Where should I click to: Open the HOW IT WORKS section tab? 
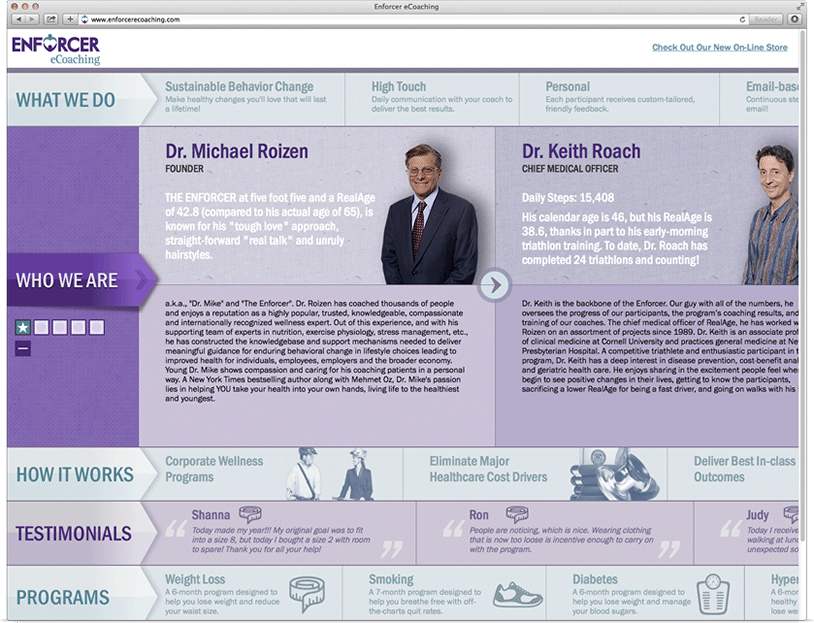74,474
